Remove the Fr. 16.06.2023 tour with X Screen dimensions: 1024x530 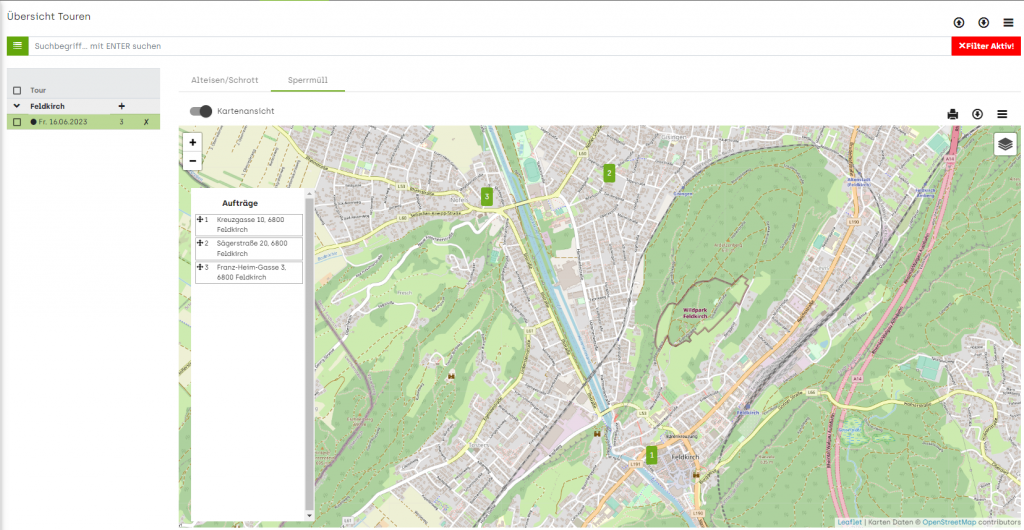[x=146, y=122]
